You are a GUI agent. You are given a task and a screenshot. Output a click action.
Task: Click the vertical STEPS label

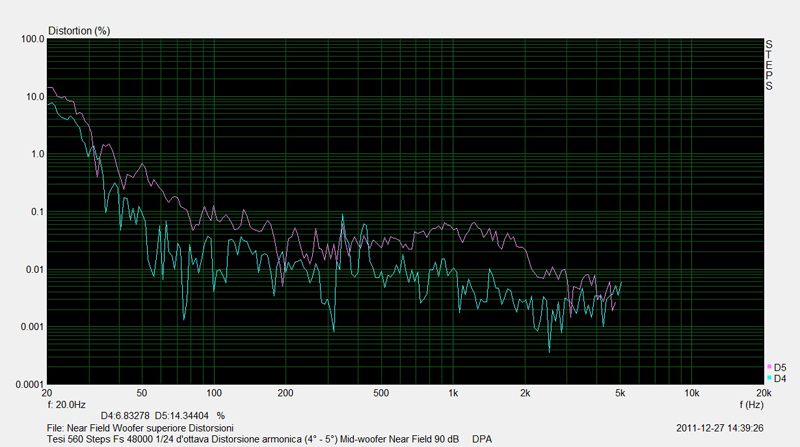pyautogui.click(x=769, y=65)
